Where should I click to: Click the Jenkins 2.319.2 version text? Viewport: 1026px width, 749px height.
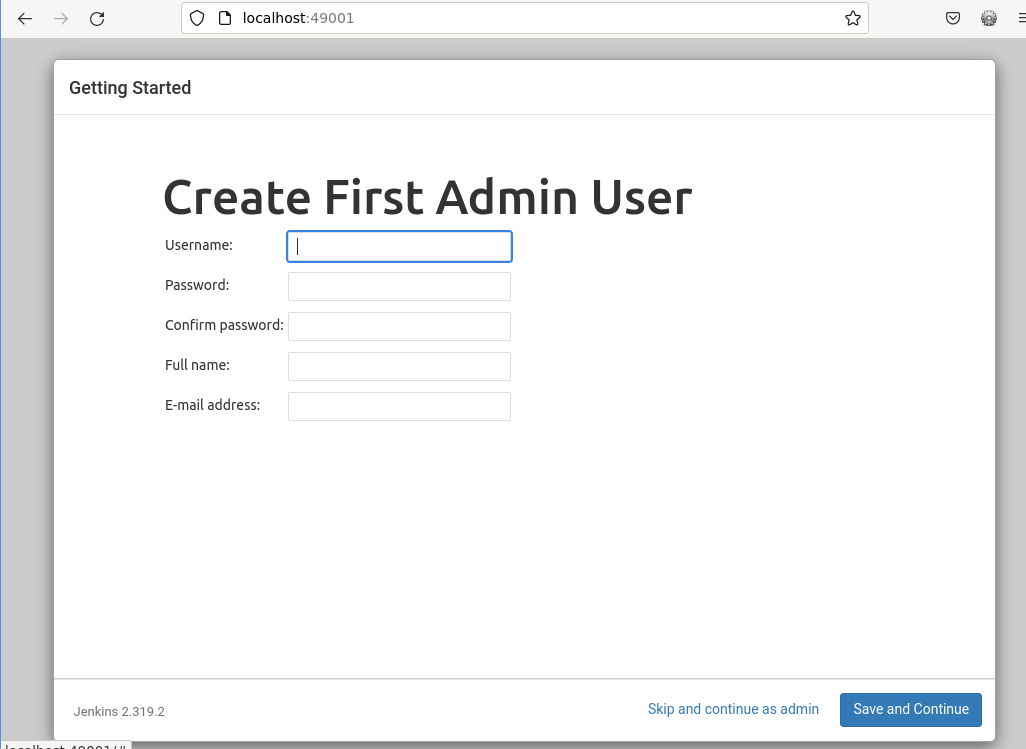119,712
